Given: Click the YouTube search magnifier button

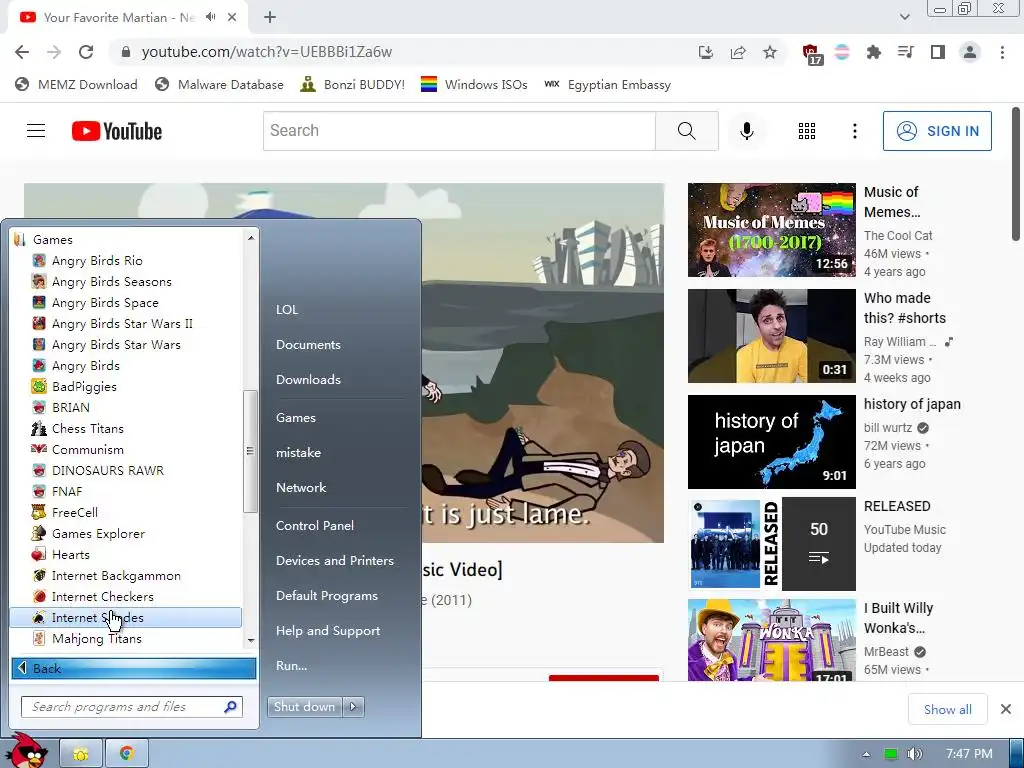Looking at the screenshot, I should click(x=686, y=131).
